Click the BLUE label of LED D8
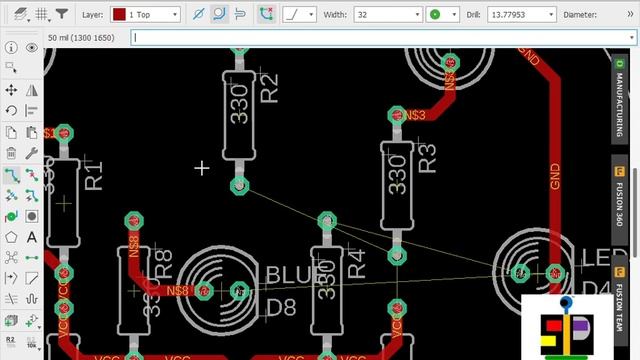The height and width of the screenshot is (360, 640). [296, 275]
